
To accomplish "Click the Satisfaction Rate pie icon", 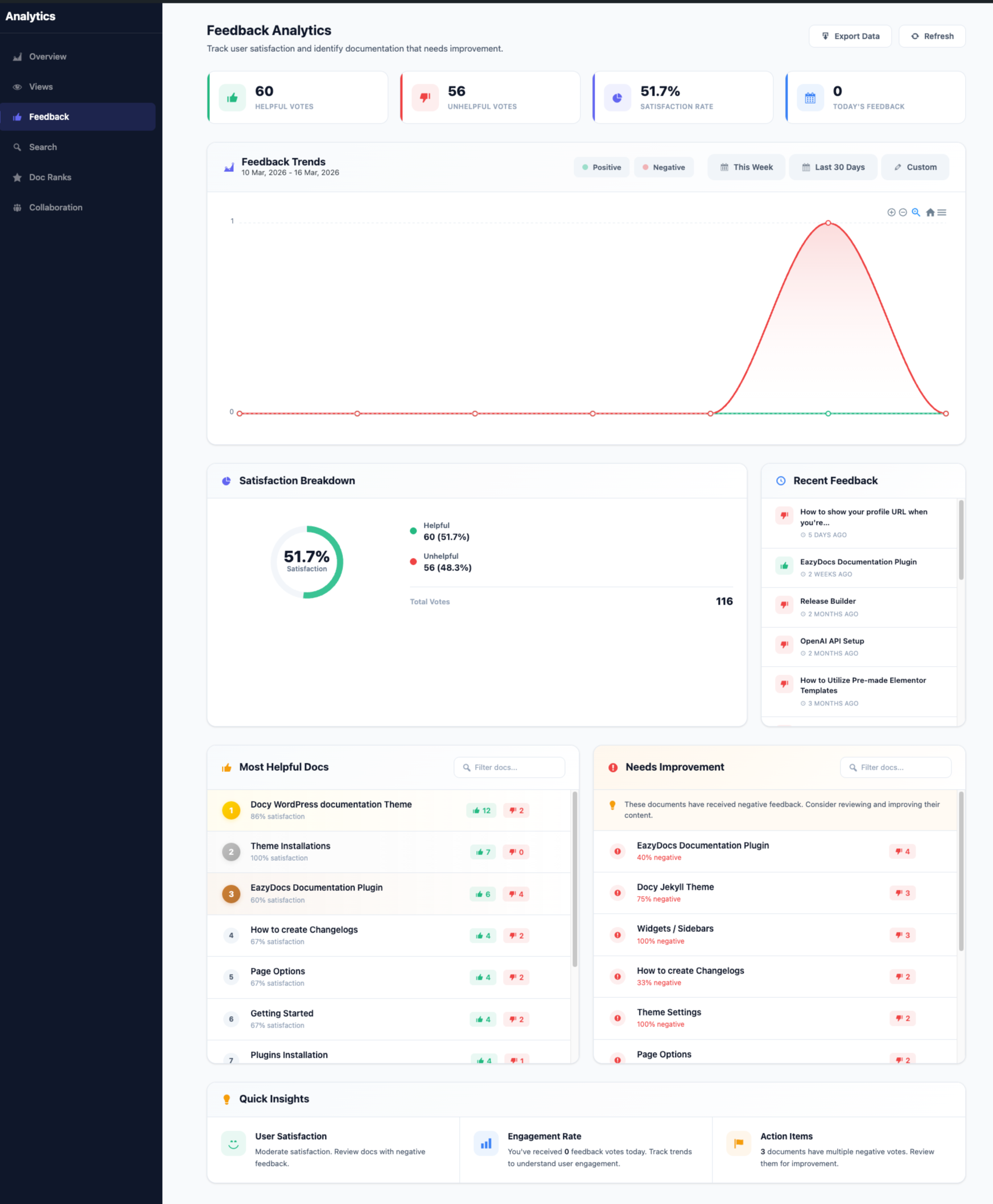I will [x=617, y=98].
